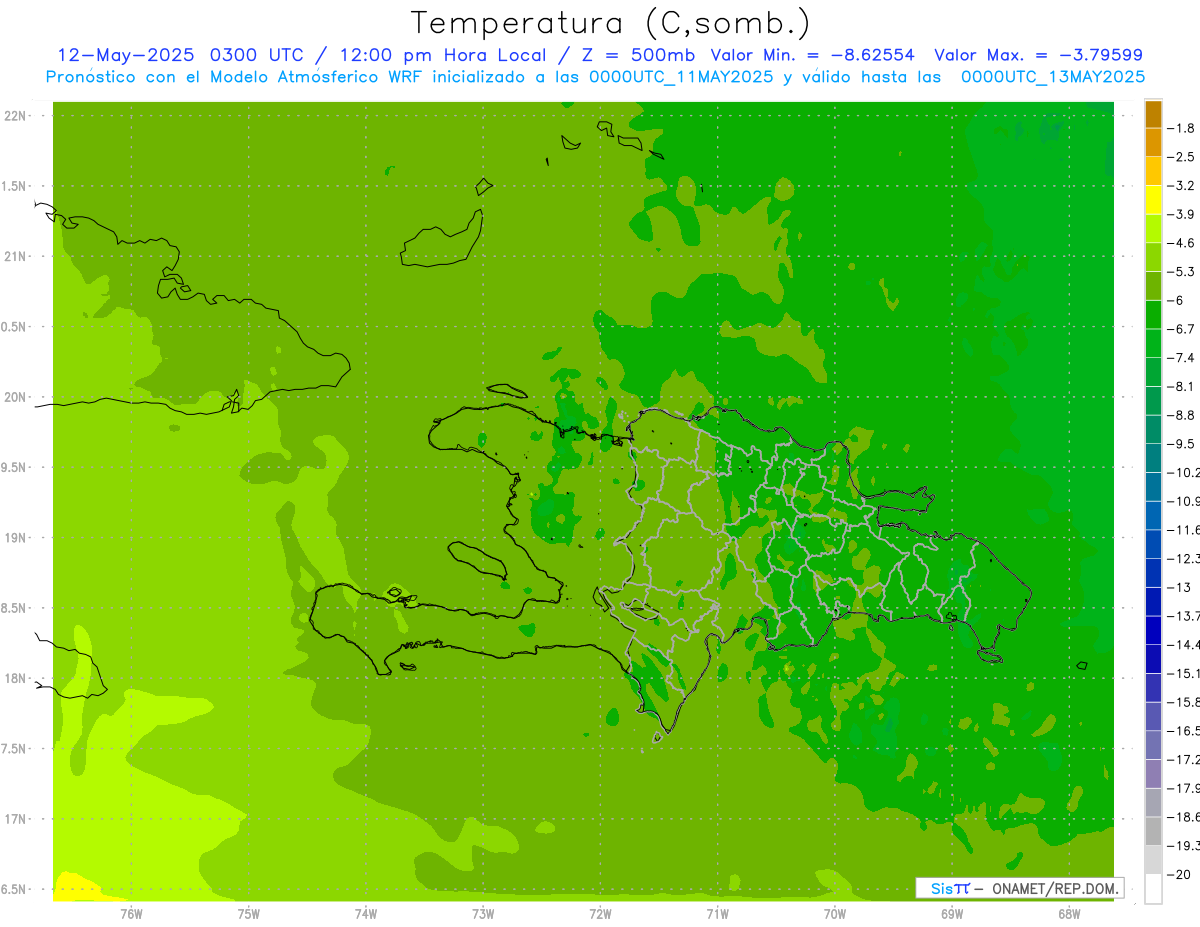Click the '-3.2' colorbar label
This screenshot has width=1200, height=927.
tap(1181, 186)
